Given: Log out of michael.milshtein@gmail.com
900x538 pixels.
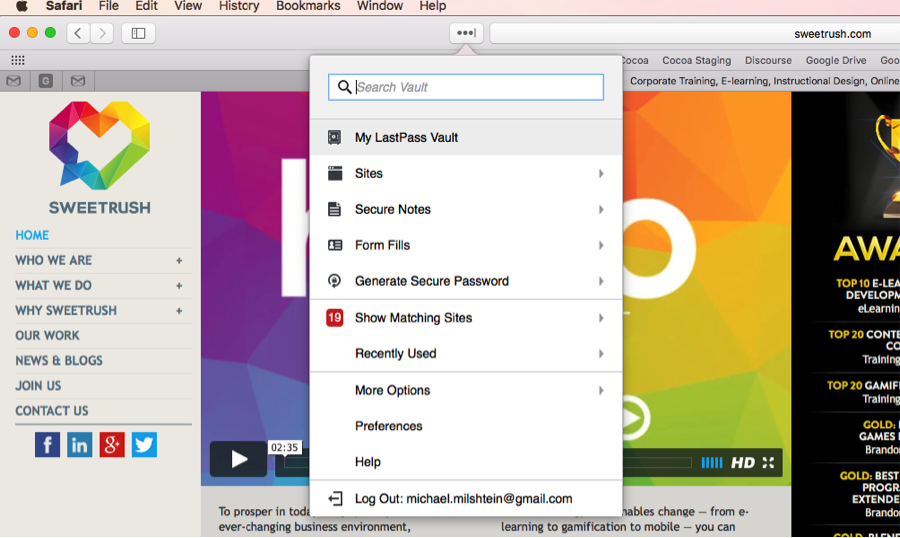Looking at the screenshot, I should click(x=466, y=498).
